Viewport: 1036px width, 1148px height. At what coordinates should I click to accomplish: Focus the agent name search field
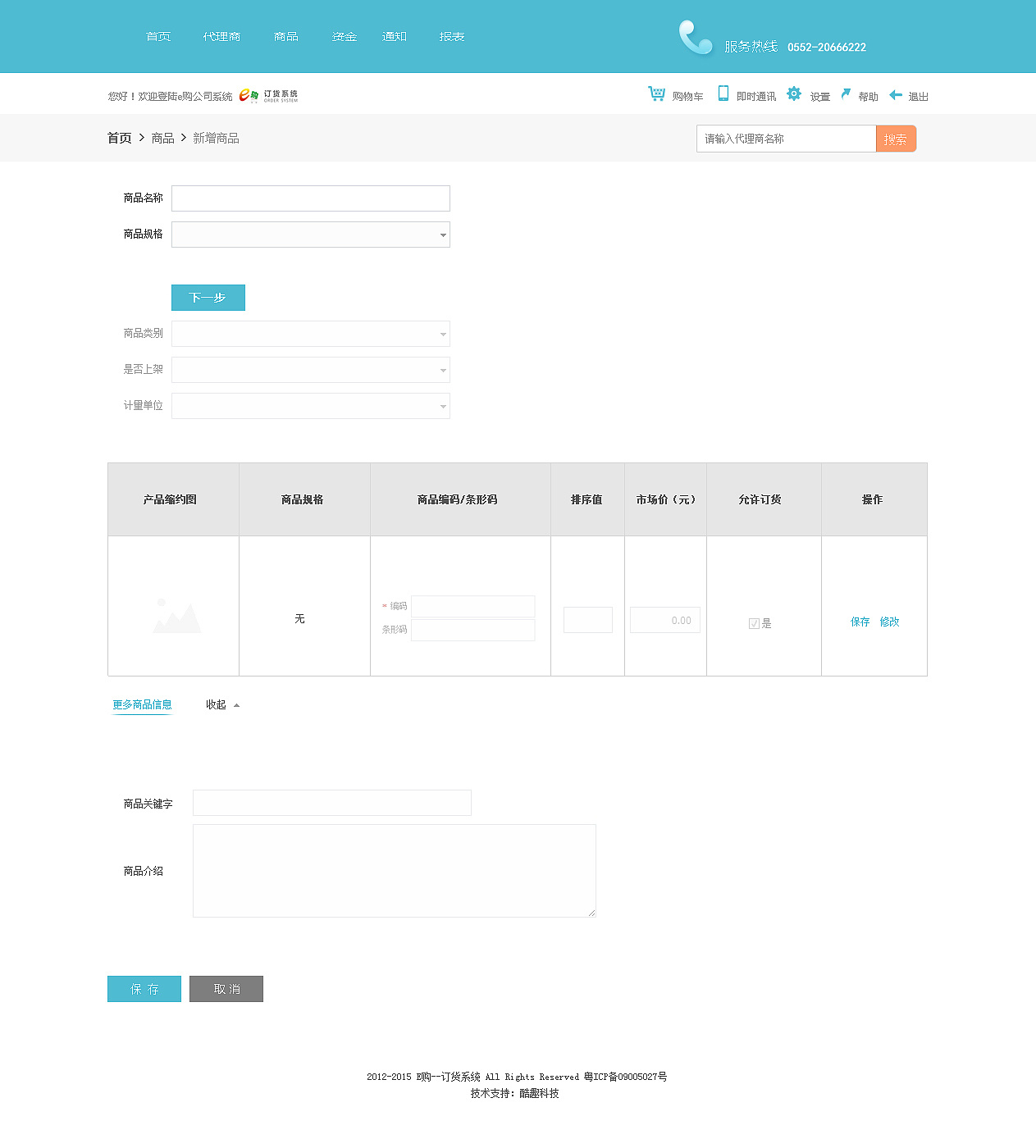[x=787, y=139]
